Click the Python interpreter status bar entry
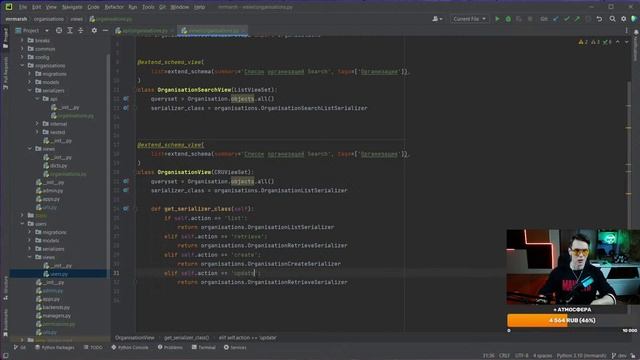Screen dimensions: 640x360 581,356
